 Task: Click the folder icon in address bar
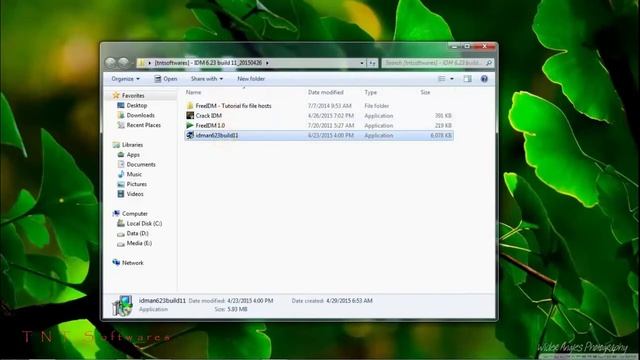pyautogui.click(x=141, y=63)
